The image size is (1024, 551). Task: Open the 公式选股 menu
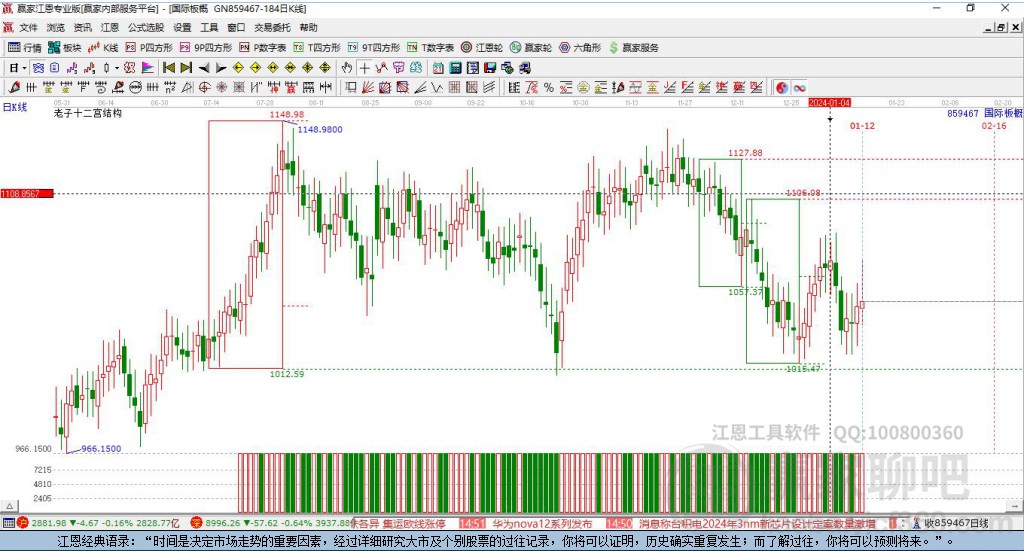(145, 28)
